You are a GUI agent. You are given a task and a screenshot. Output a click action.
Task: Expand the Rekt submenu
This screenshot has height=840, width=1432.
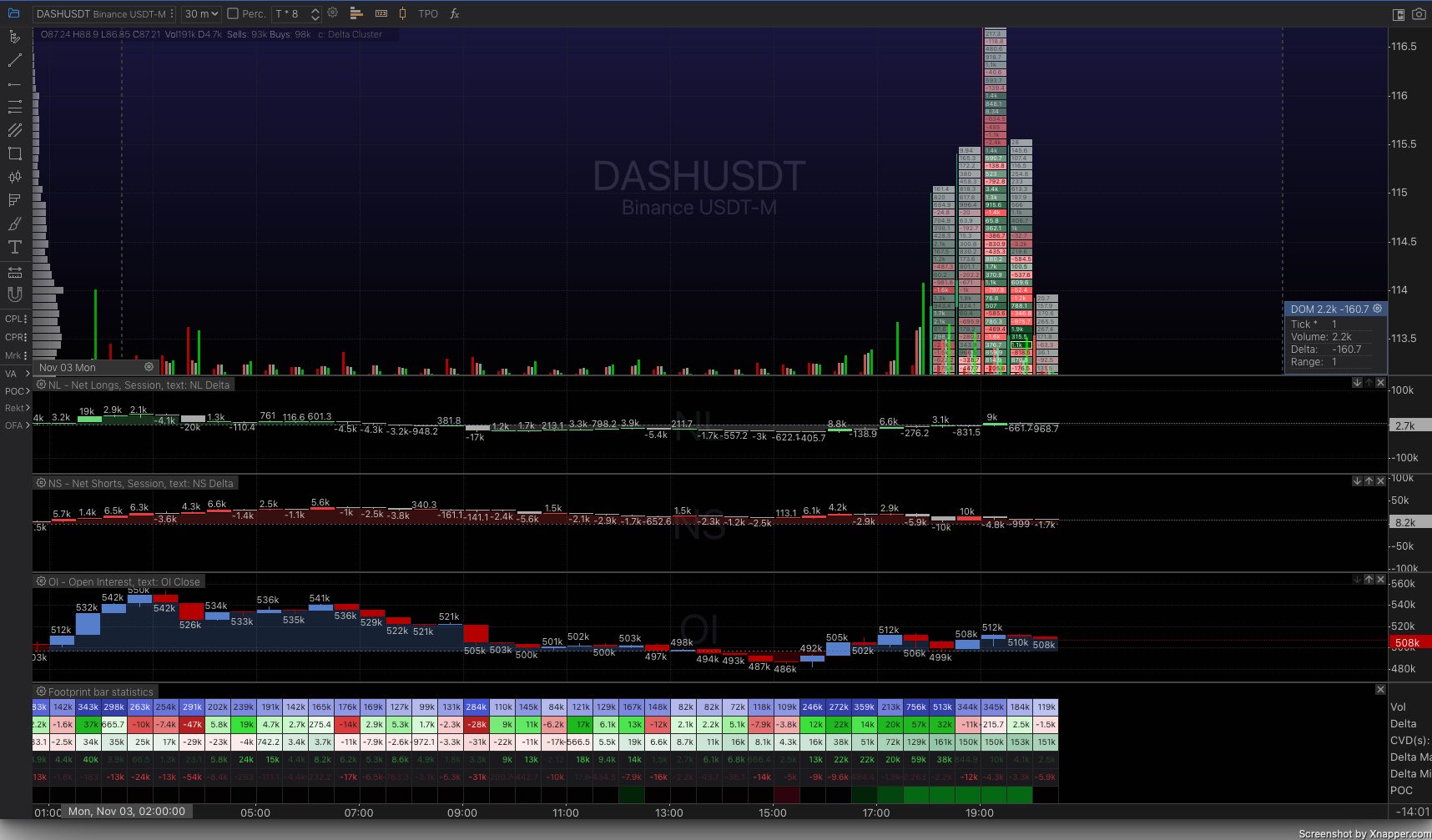pos(28,408)
